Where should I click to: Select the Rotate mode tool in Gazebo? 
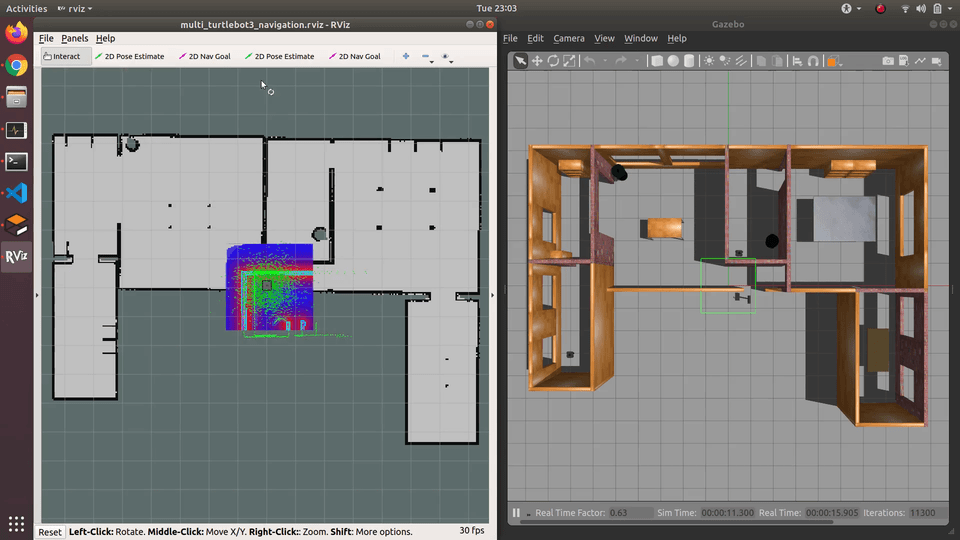pos(553,61)
